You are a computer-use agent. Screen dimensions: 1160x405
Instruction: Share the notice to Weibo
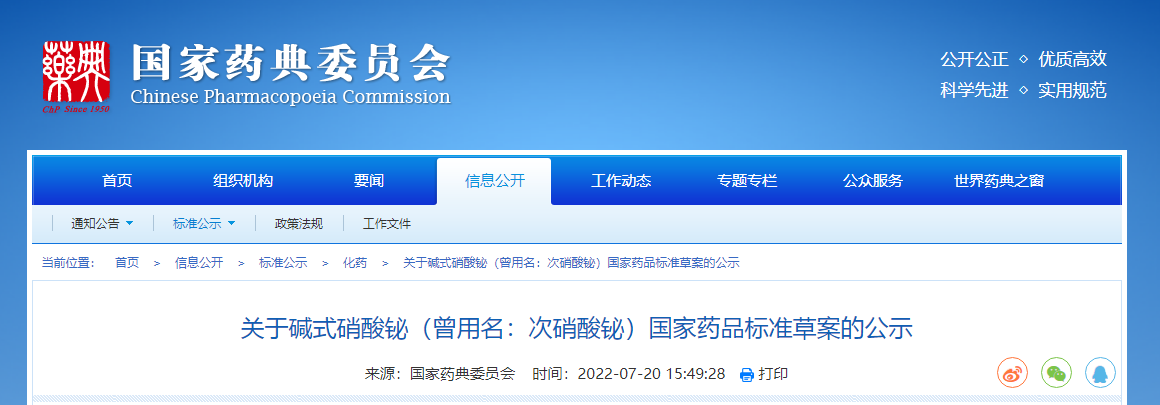tap(1013, 372)
